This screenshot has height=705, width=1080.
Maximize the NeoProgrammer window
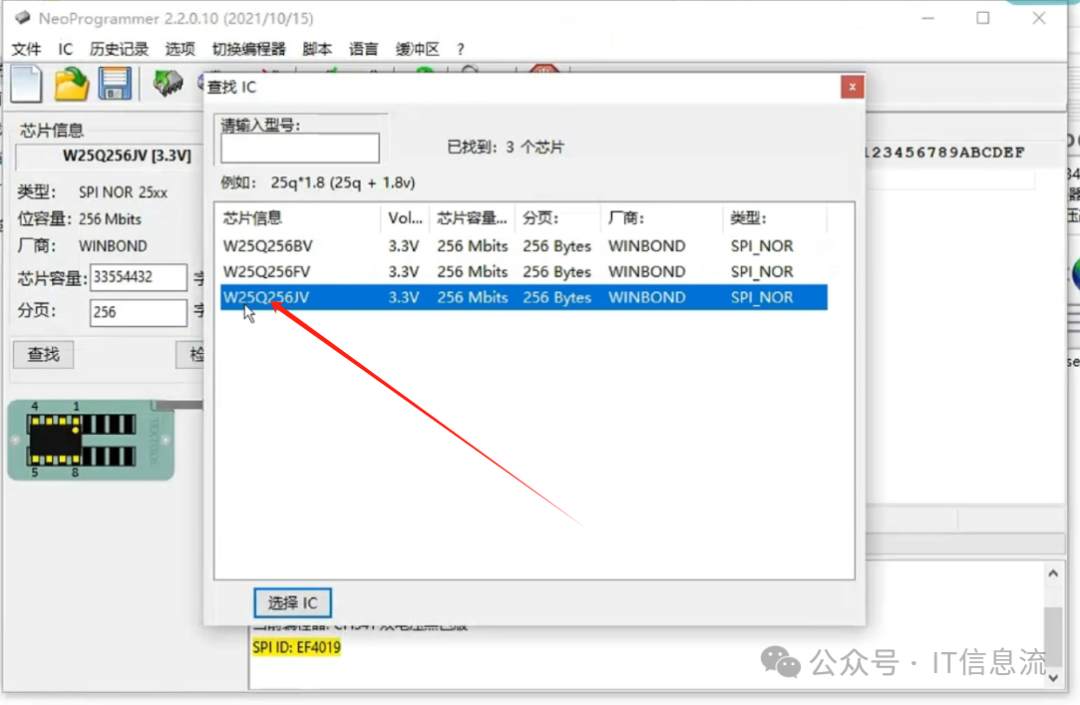pyautogui.click(x=983, y=18)
